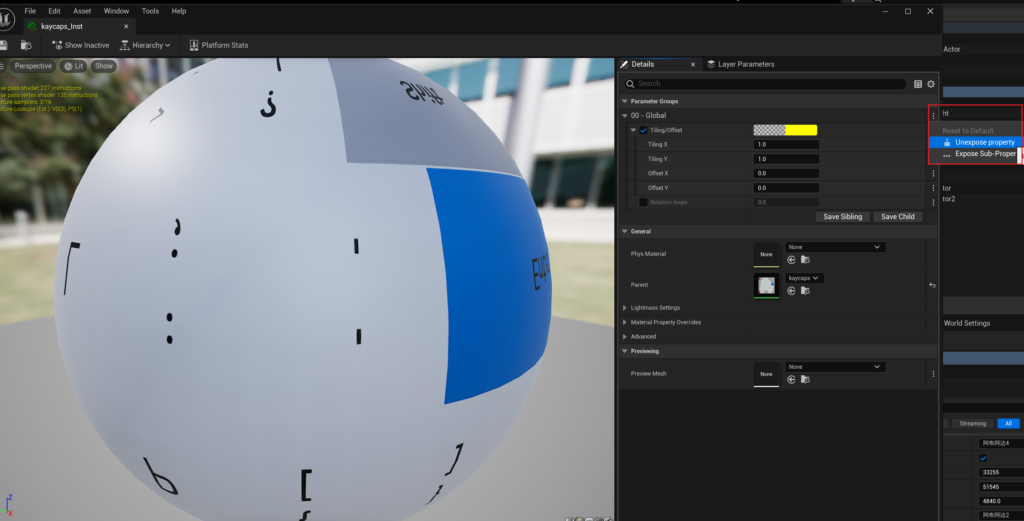Viewport: 1024px width, 521px height.
Task: Open the viewport Show menu
Action: click(103, 66)
